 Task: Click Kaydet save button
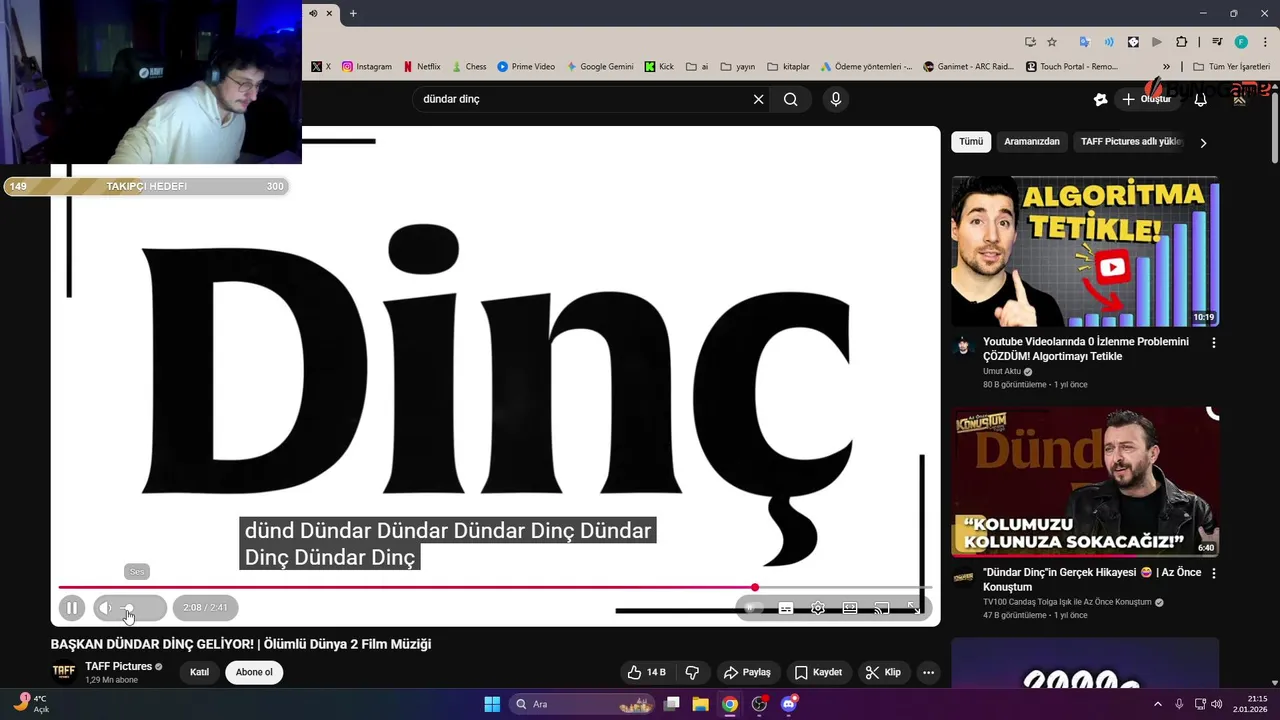pos(818,672)
